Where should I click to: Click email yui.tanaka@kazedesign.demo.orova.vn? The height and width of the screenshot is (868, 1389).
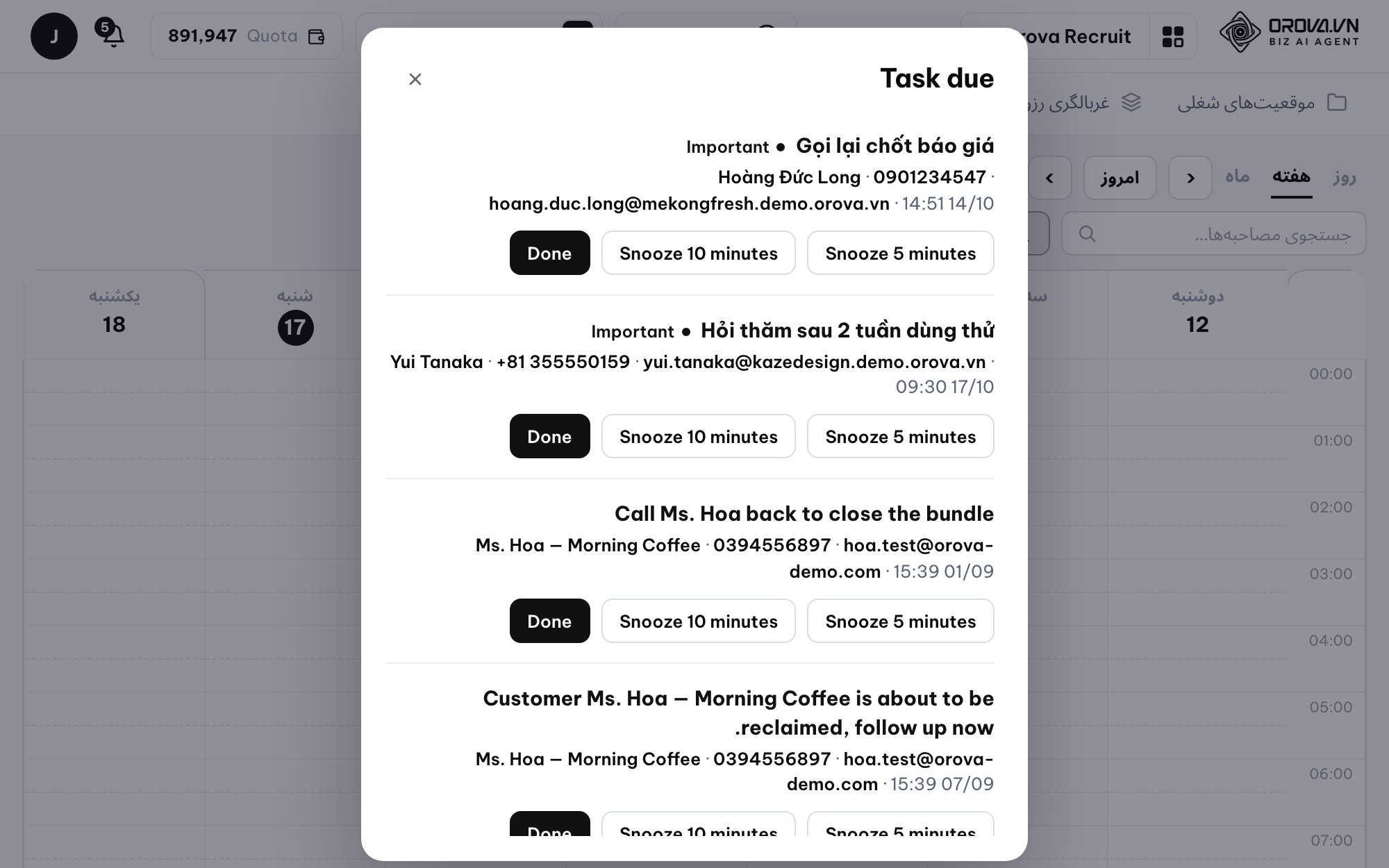(814, 362)
